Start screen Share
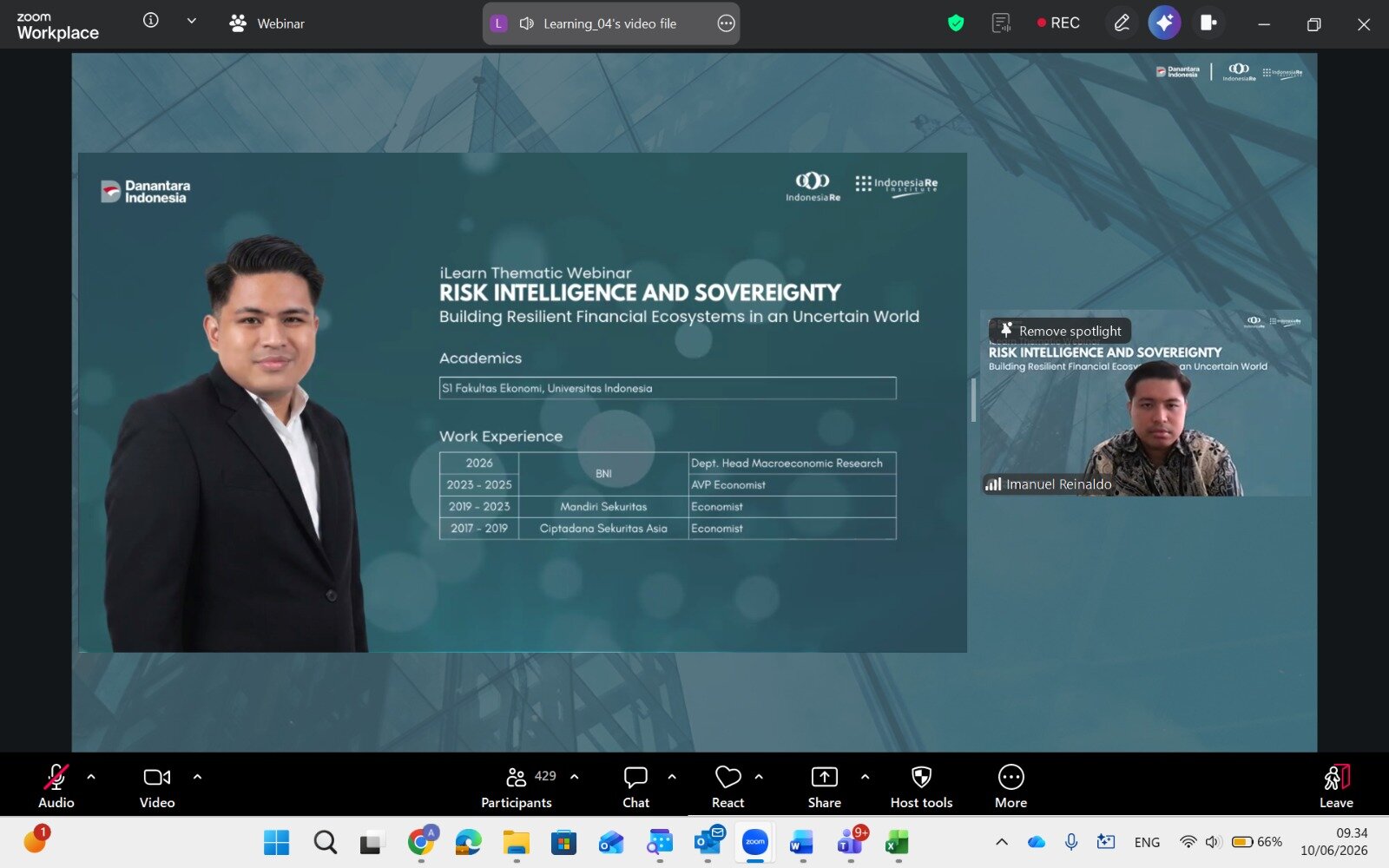This screenshot has height=868, width=1389. tap(825, 786)
